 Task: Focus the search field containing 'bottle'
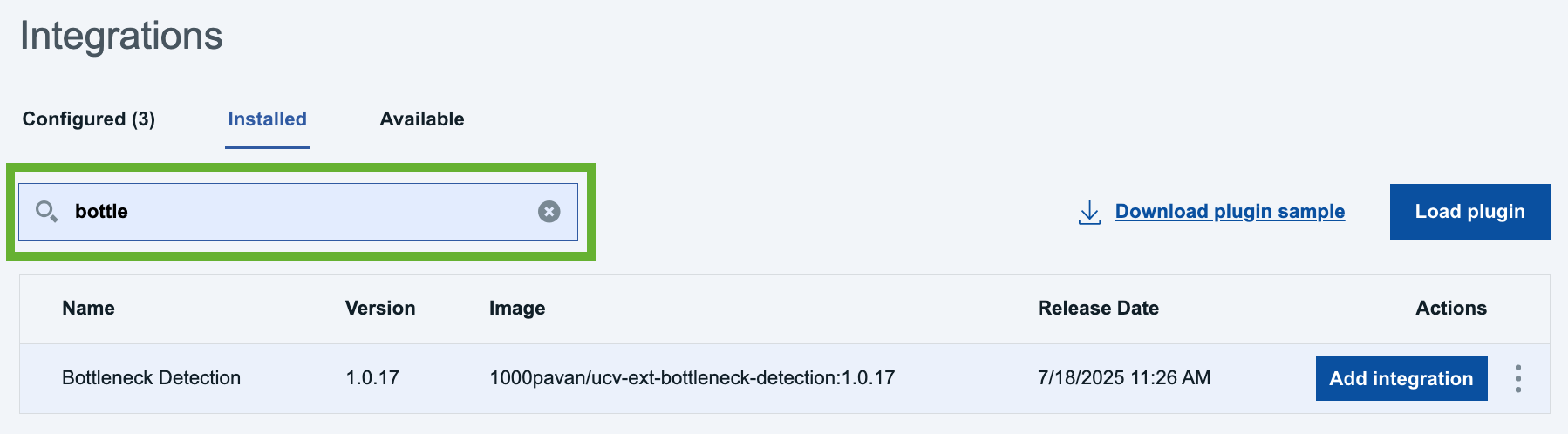[x=298, y=212]
